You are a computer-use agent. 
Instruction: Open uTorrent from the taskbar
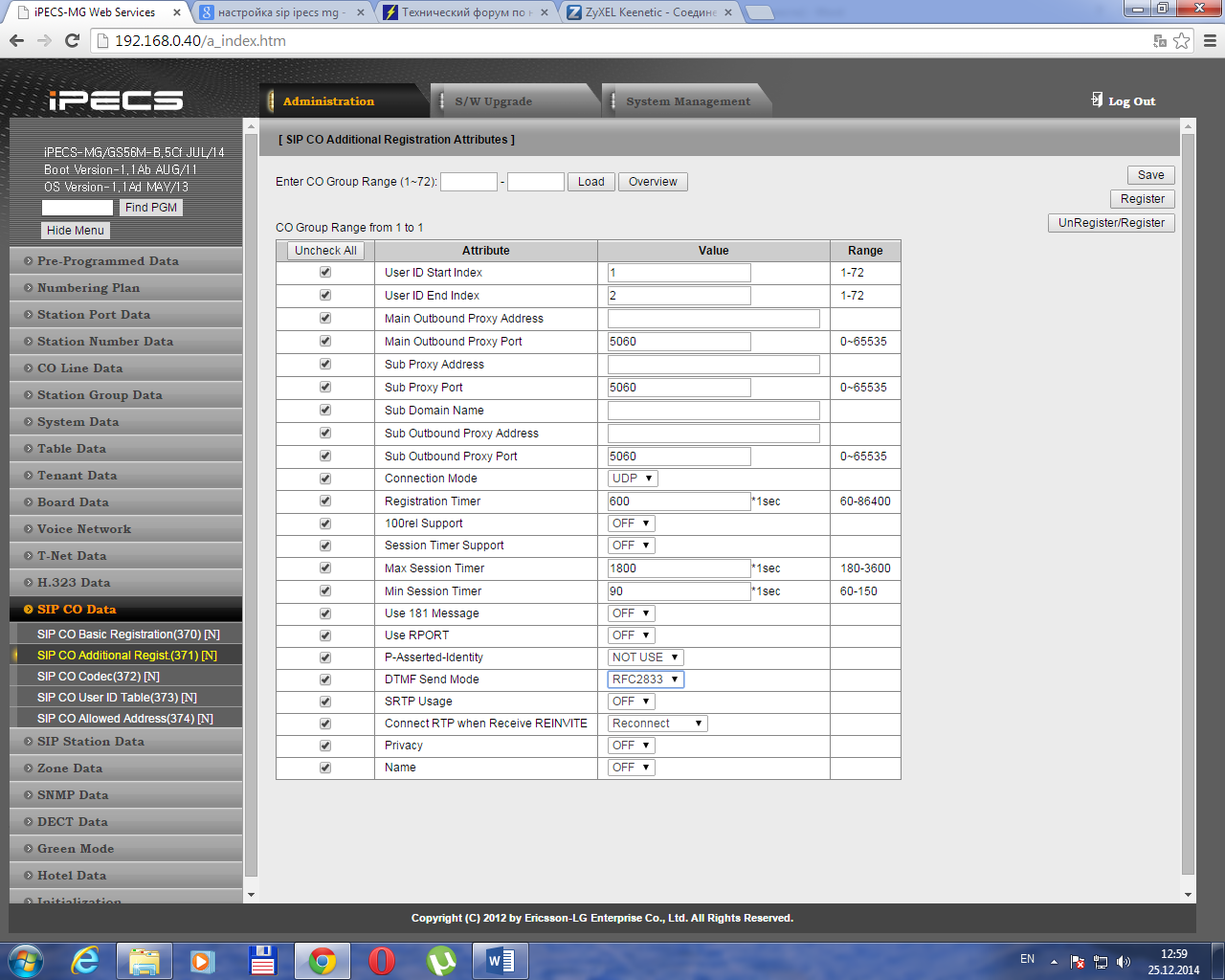[441, 960]
